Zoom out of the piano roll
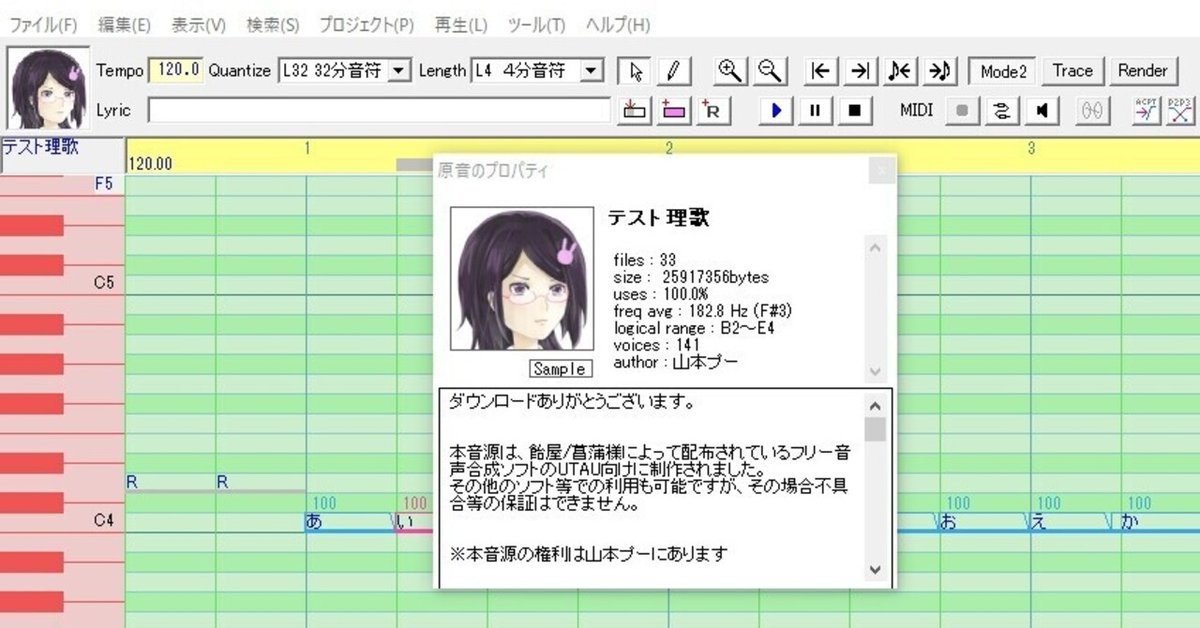The image size is (1200, 628). point(767,71)
